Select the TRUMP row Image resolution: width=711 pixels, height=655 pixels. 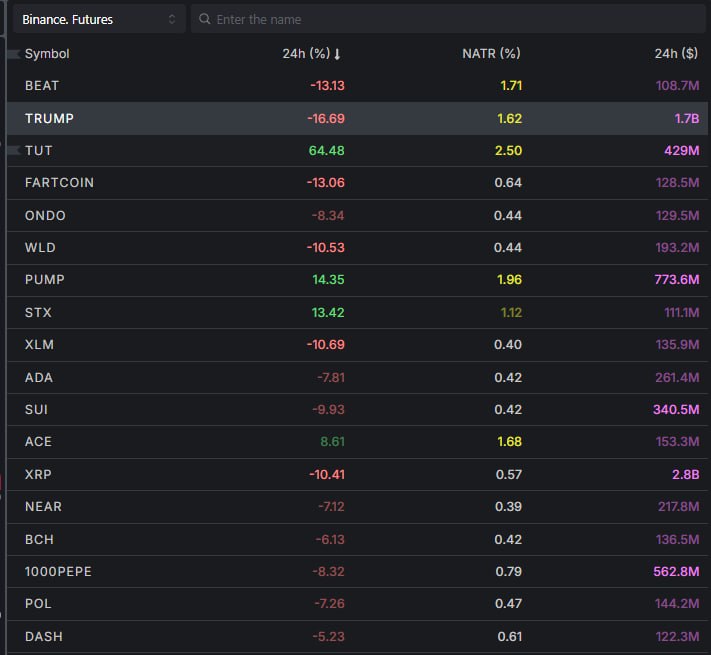(357, 118)
